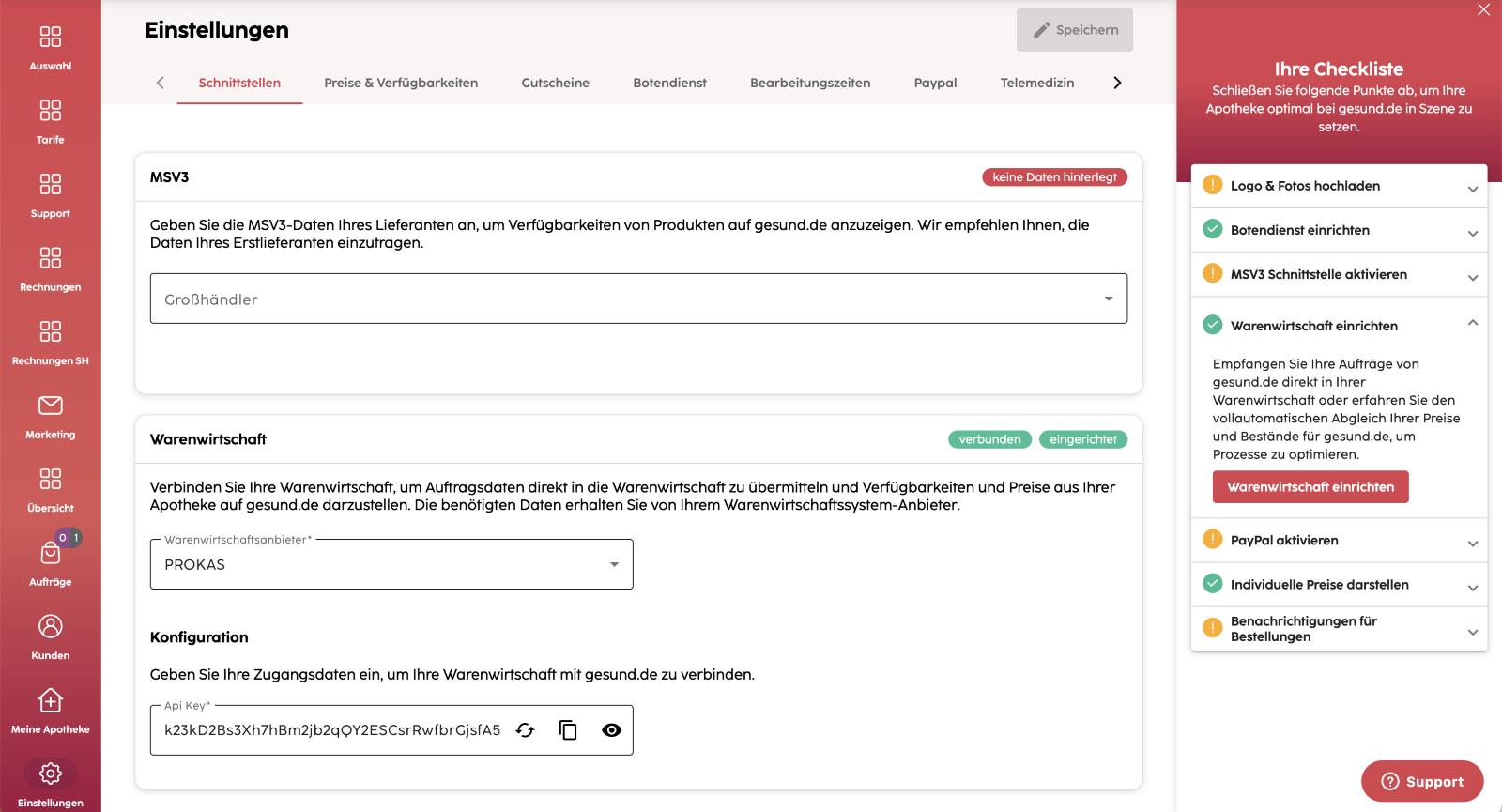
Task: Open Meine Apotheke house icon
Action: point(51,700)
